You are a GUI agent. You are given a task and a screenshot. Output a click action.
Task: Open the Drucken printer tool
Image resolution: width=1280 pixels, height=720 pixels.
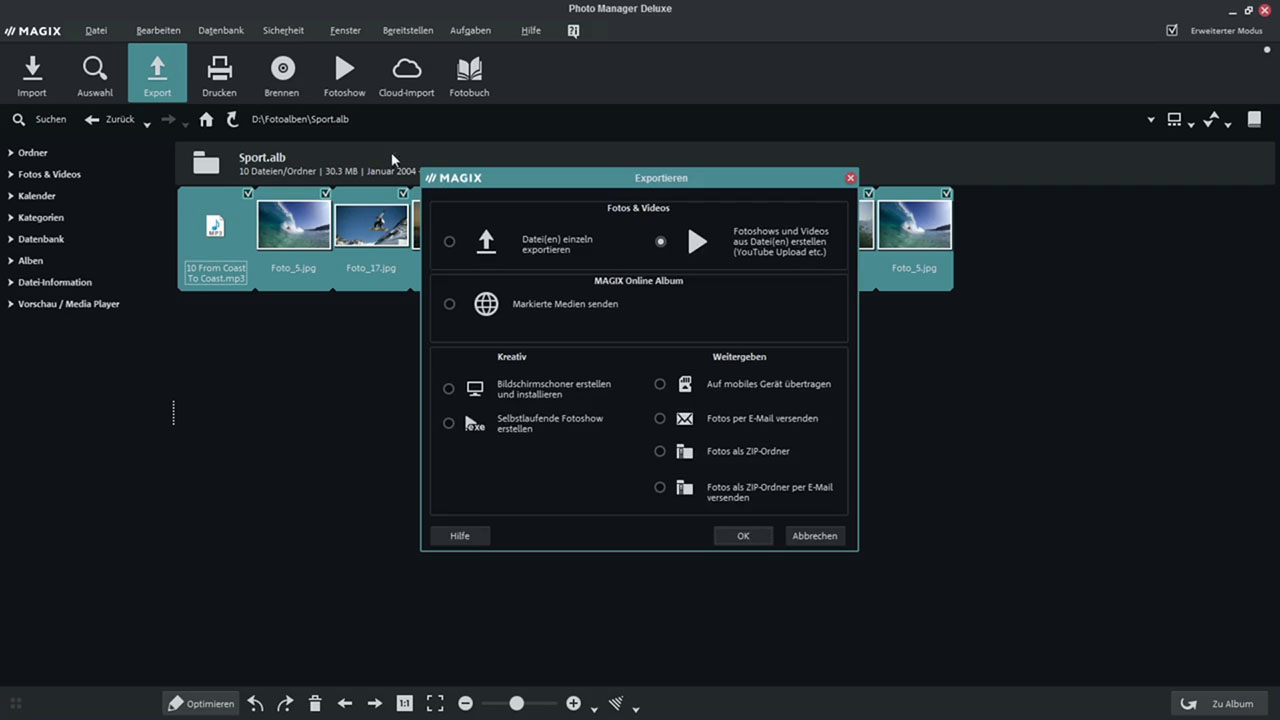(x=219, y=74)
